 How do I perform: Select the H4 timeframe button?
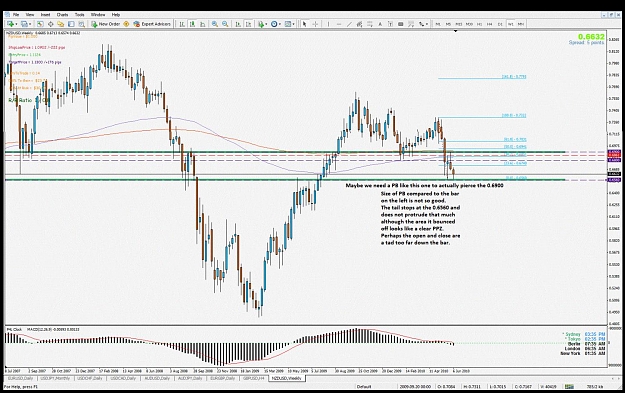click(489, 24)
